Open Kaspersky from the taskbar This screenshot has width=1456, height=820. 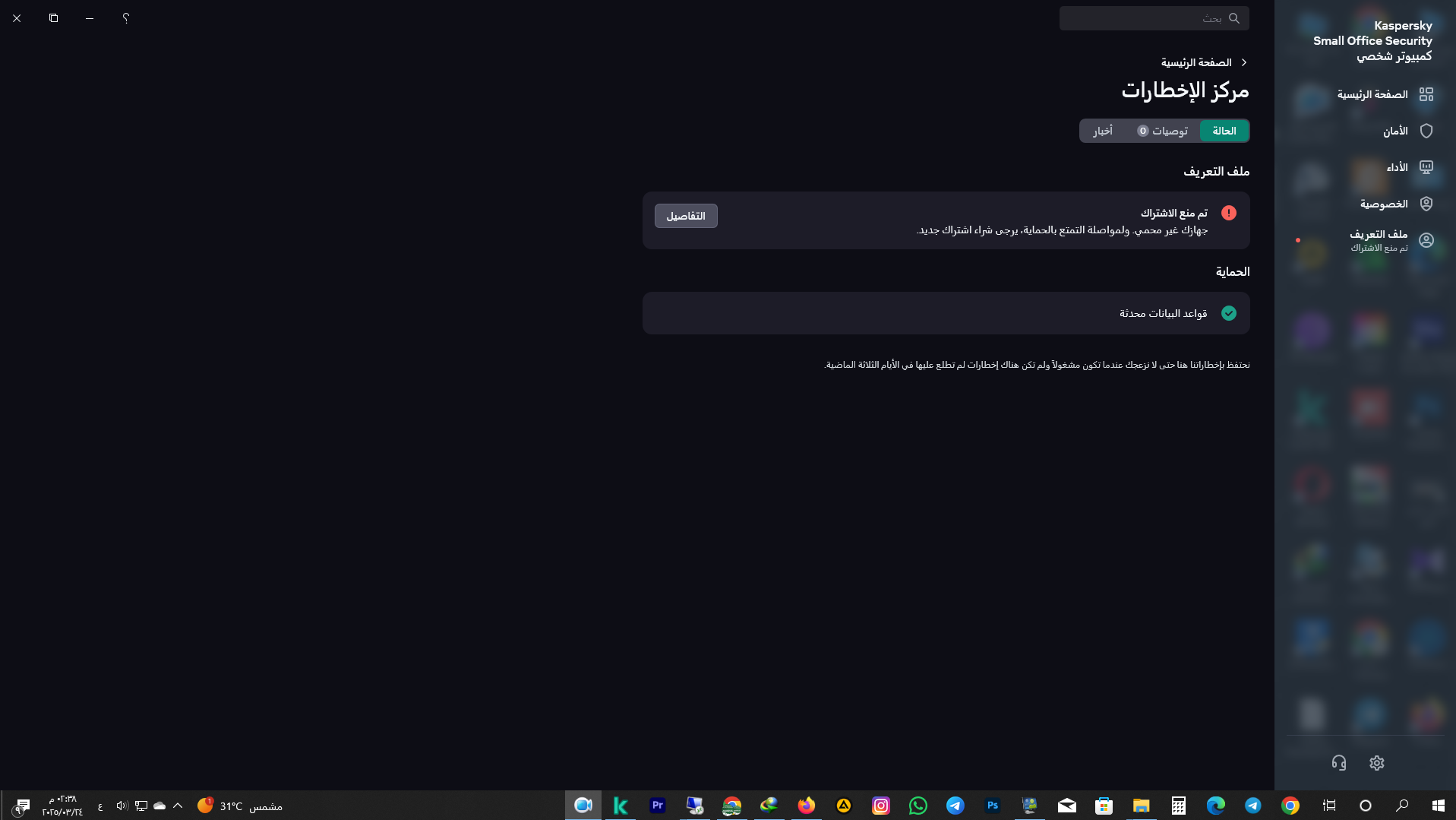[x=621, y=806]
